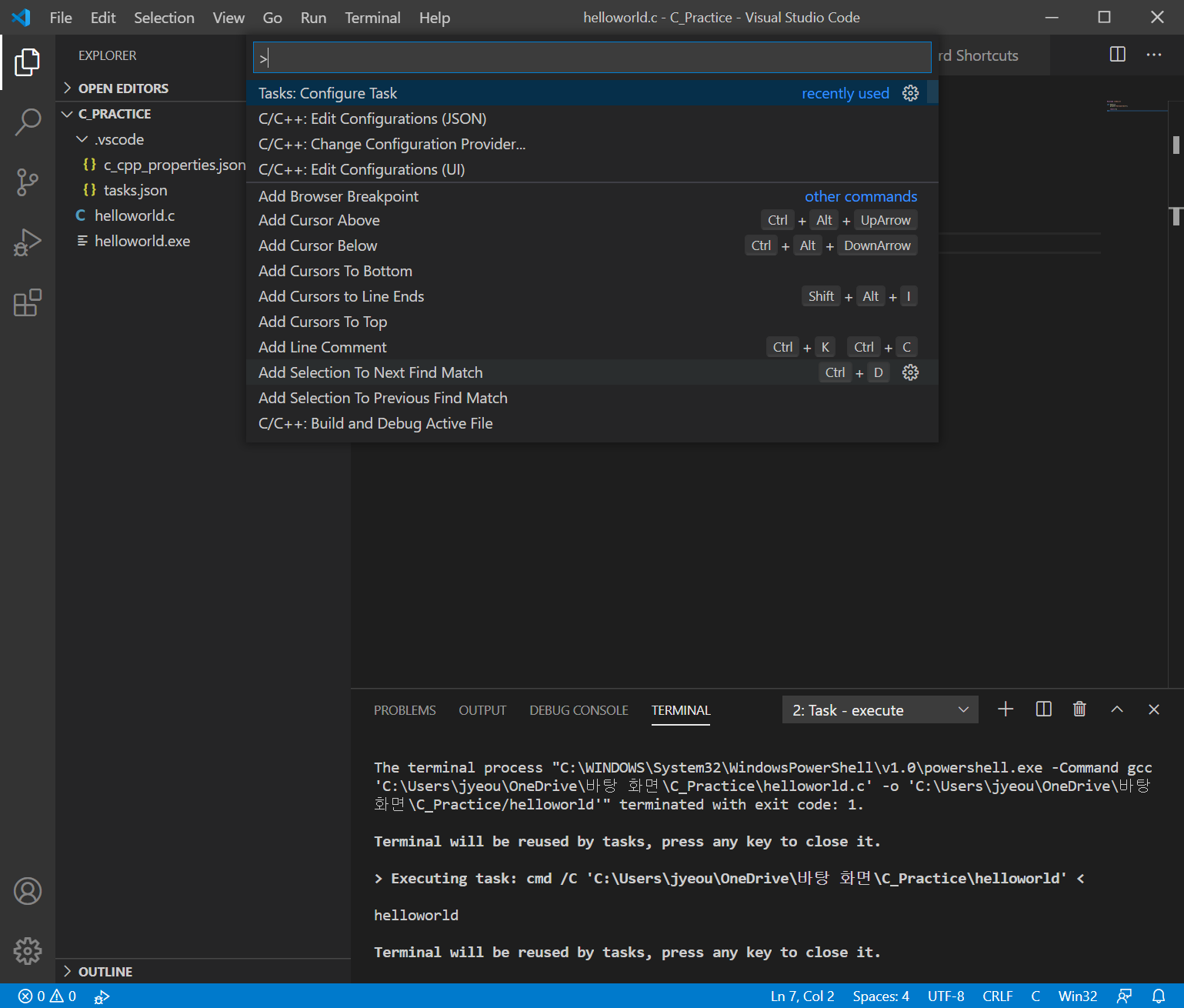
Task: Click errors and warnings count in status bar
Action: pos(48,996)
